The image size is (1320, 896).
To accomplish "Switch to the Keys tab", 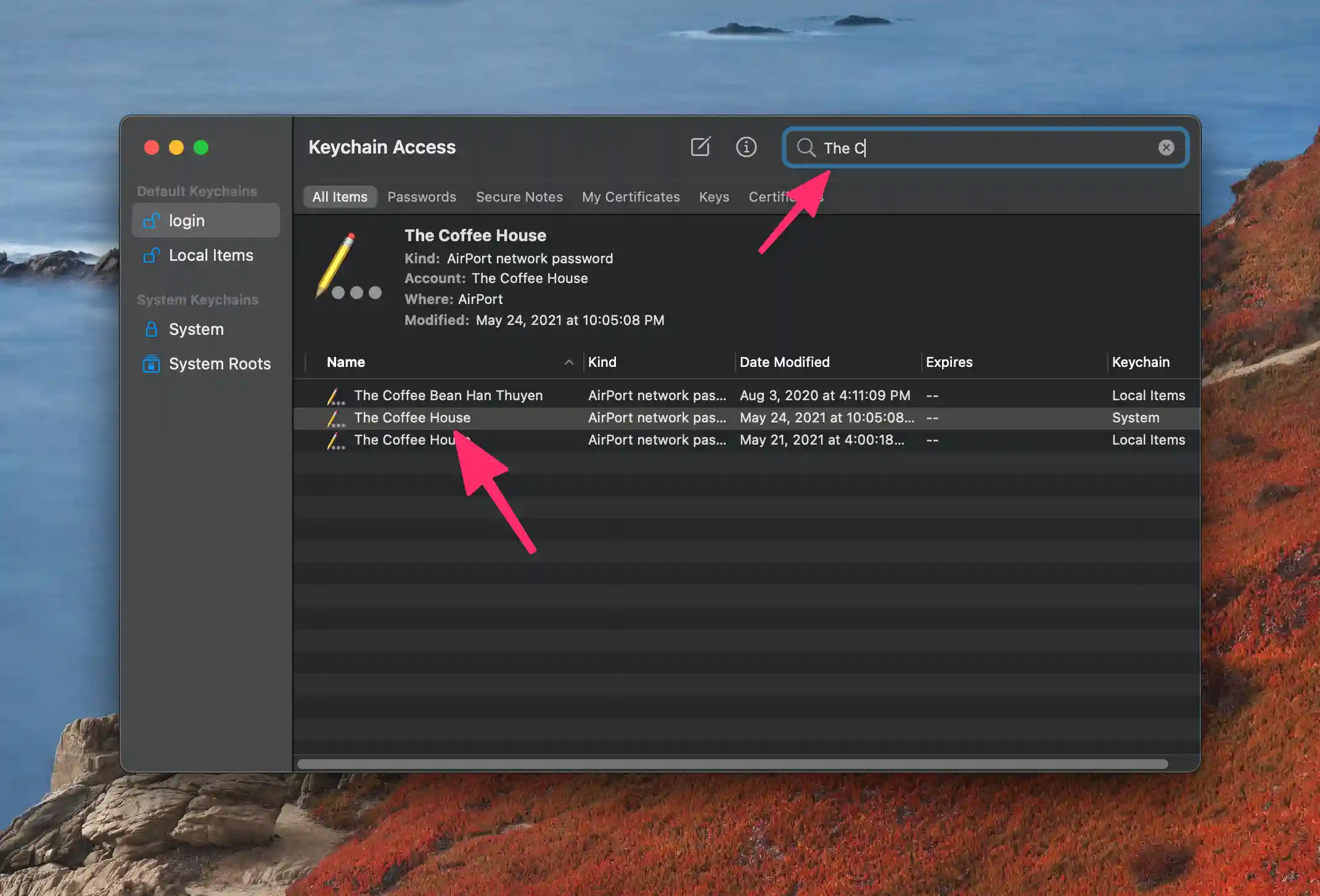I will click(713, 195).
